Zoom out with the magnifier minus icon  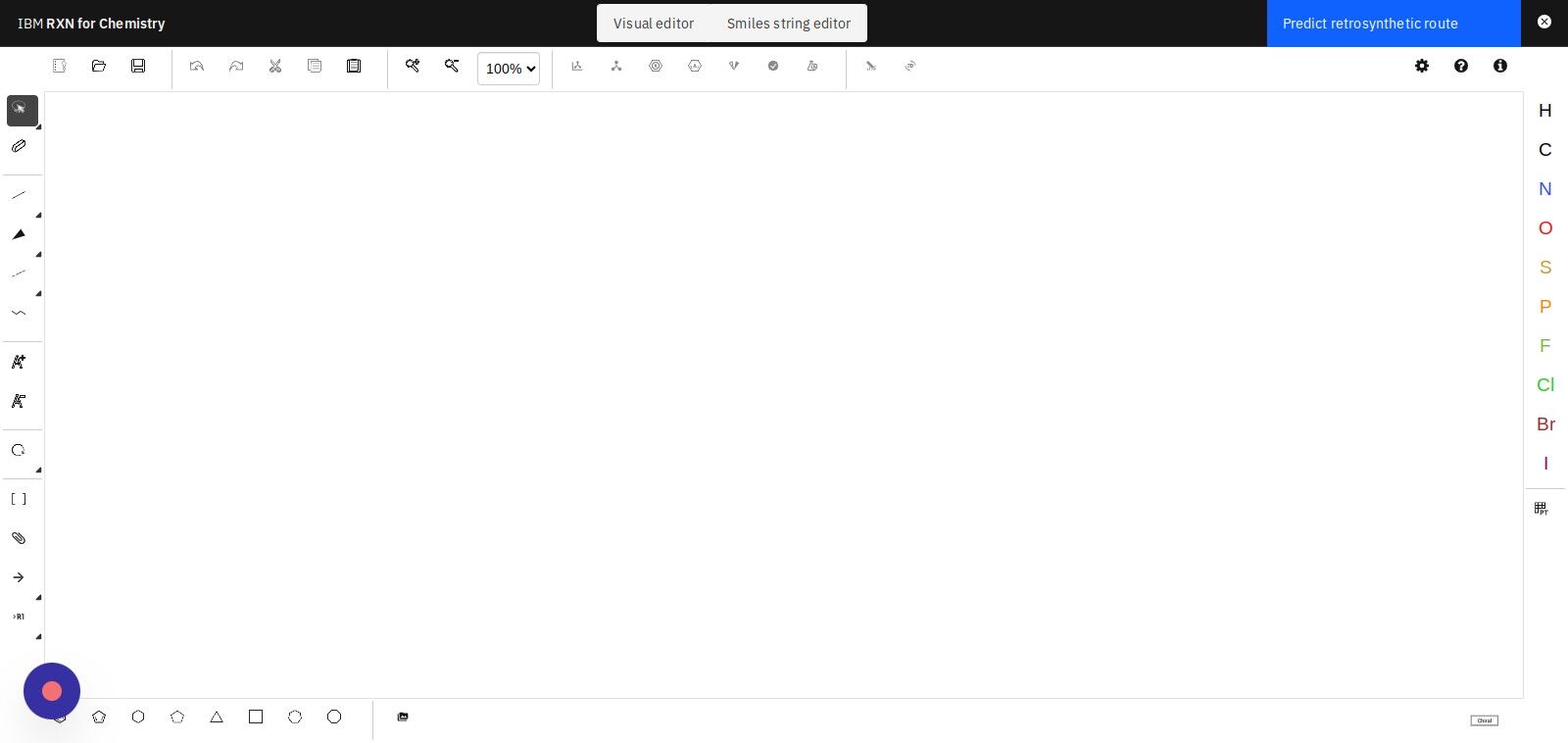[452, 66]
